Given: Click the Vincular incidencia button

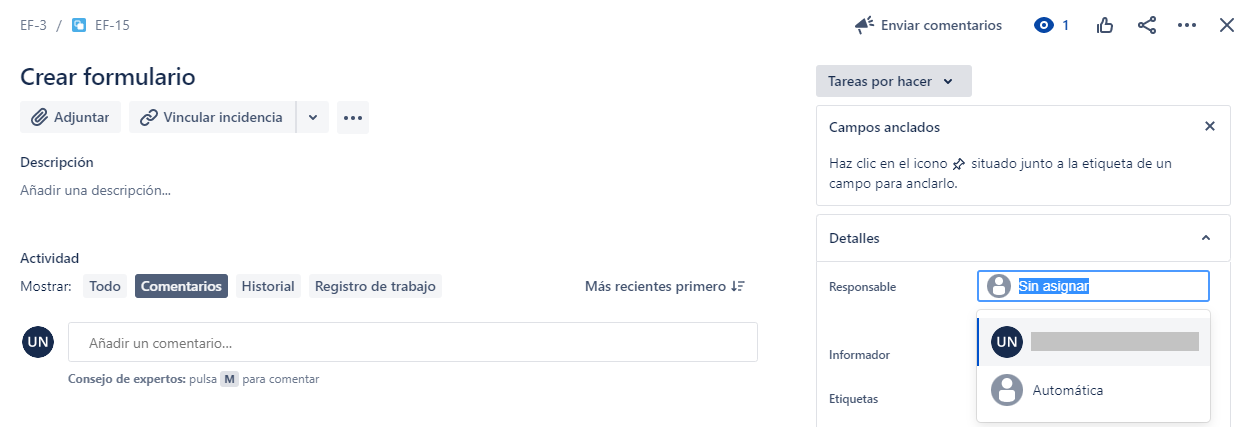Looking at the screenshot, I should pyautogui.click(x=212, y=117).
